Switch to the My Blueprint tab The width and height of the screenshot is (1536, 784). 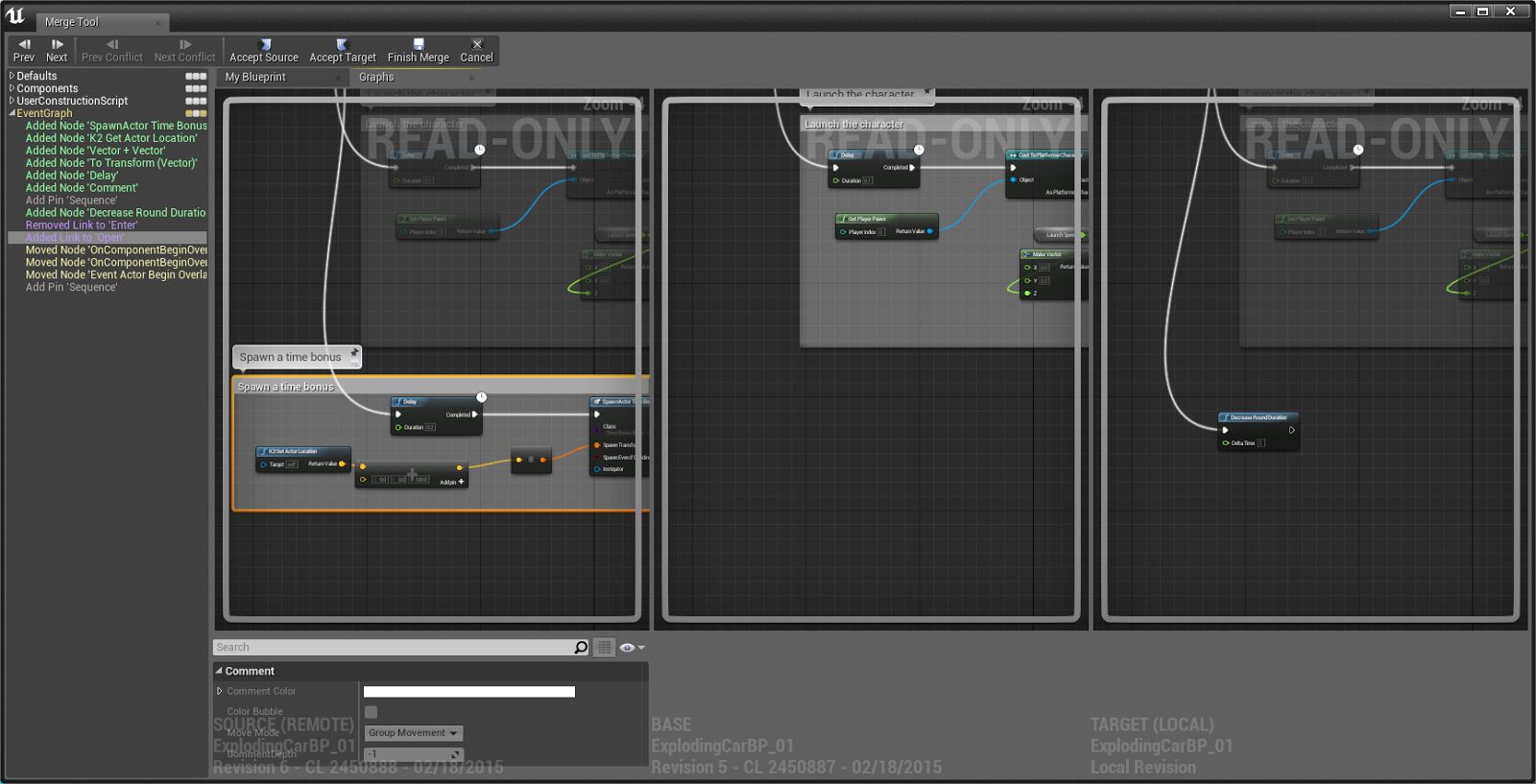[x=255, y=77]
